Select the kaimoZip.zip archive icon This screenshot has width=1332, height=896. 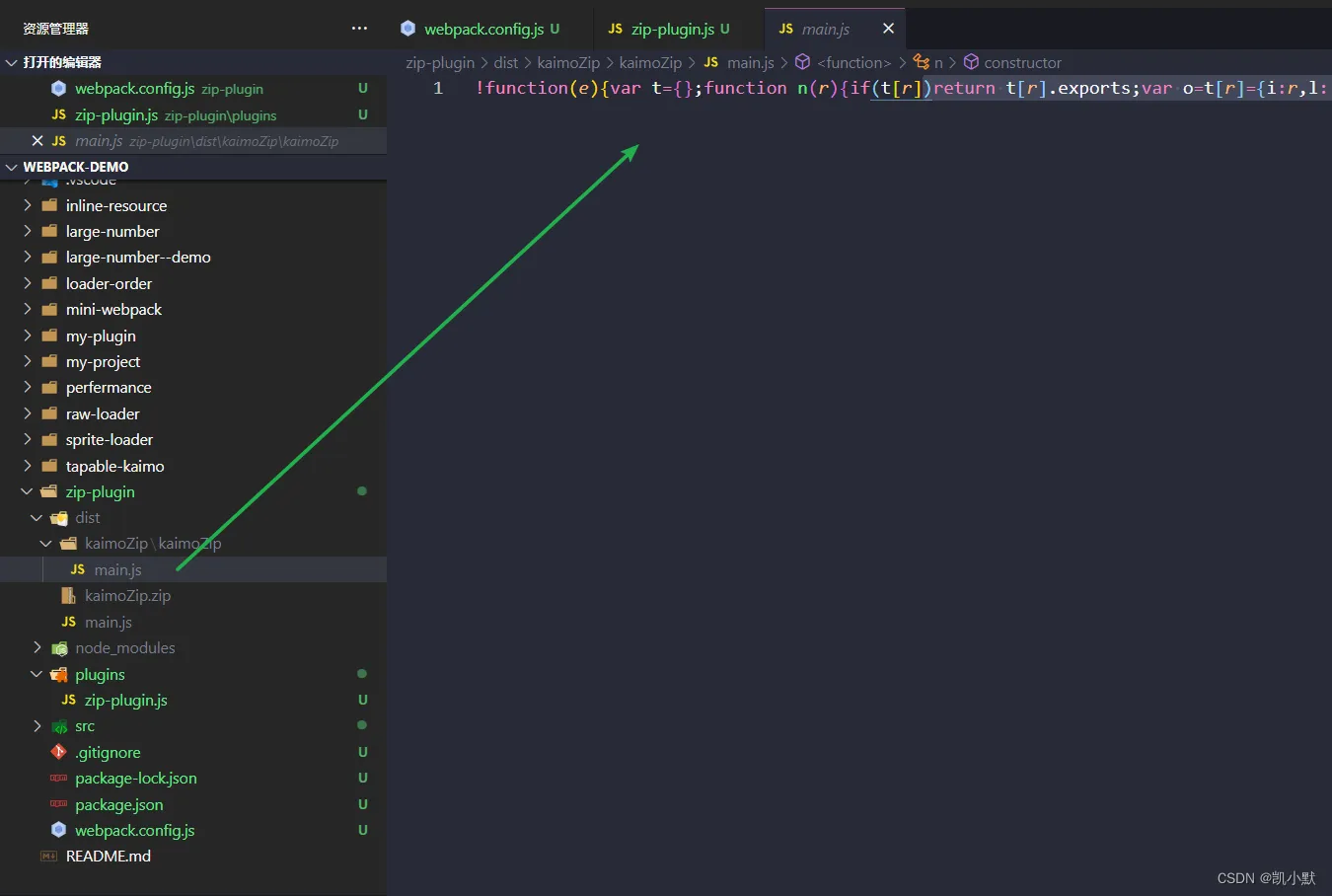tap(68, 596)
